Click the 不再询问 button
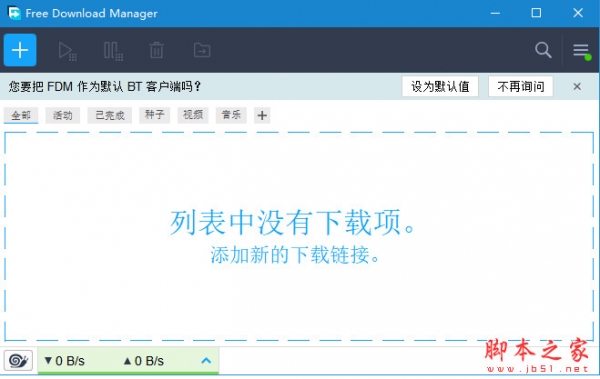Screen dimensions: 600x379 pyautogui.click(x=521, y=87)
